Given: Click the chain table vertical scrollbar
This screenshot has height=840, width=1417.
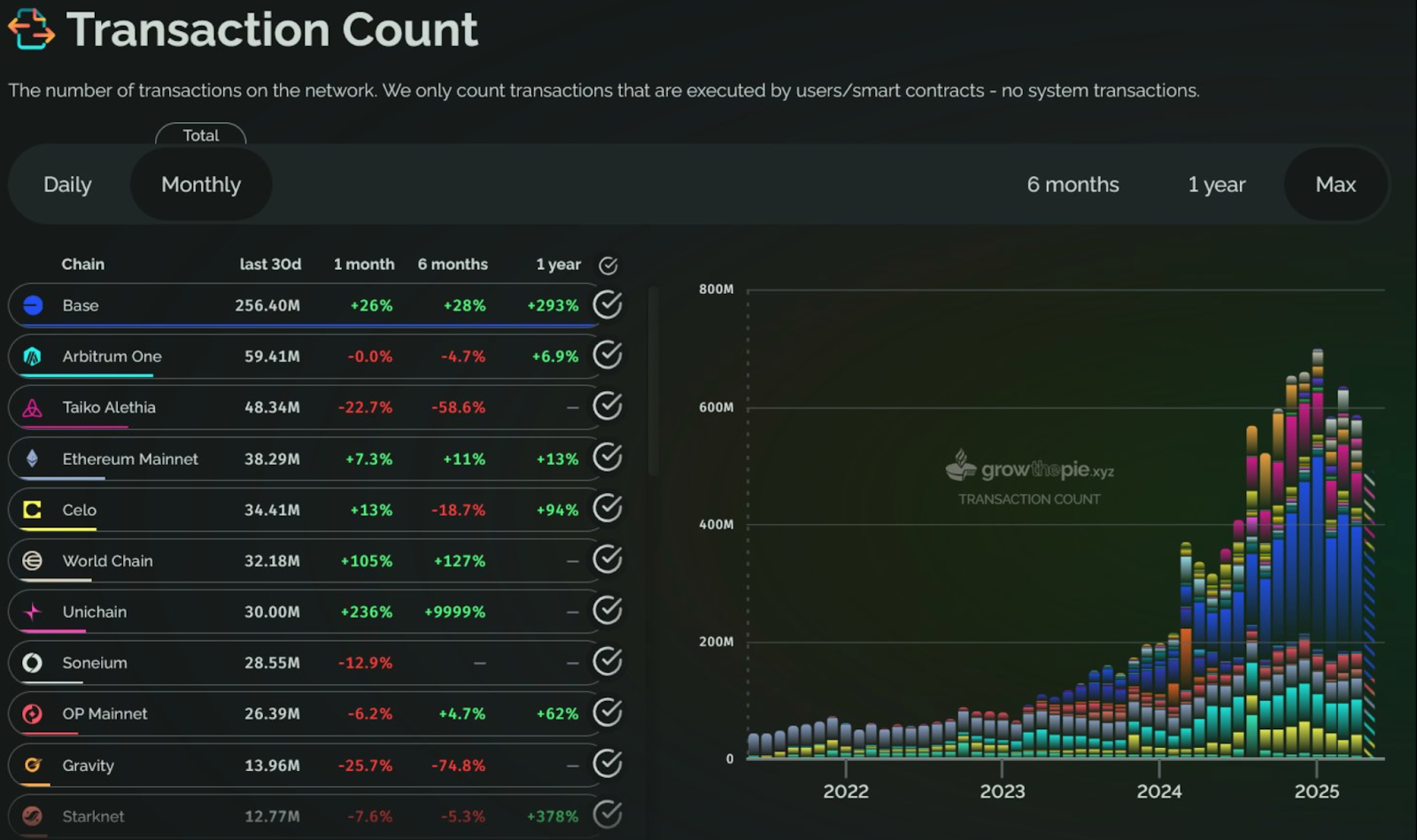Looking at the screenshot, I should click(653, 381).
